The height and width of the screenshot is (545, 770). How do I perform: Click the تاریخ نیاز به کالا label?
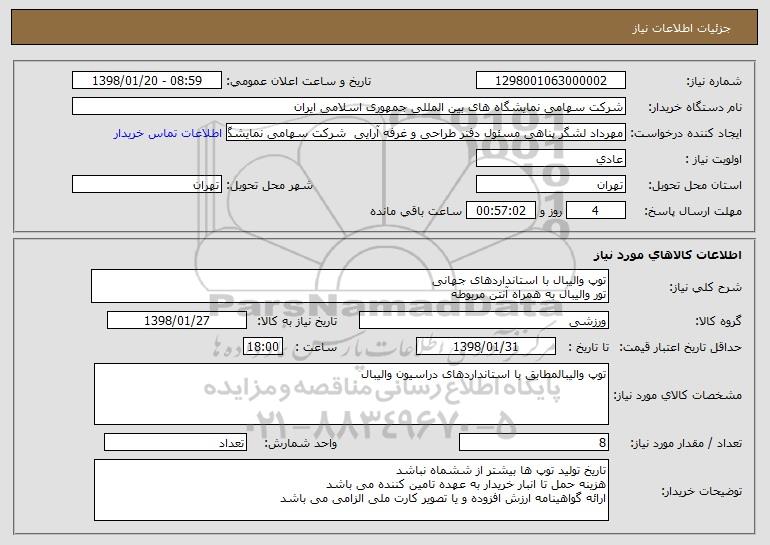[297, 322]
